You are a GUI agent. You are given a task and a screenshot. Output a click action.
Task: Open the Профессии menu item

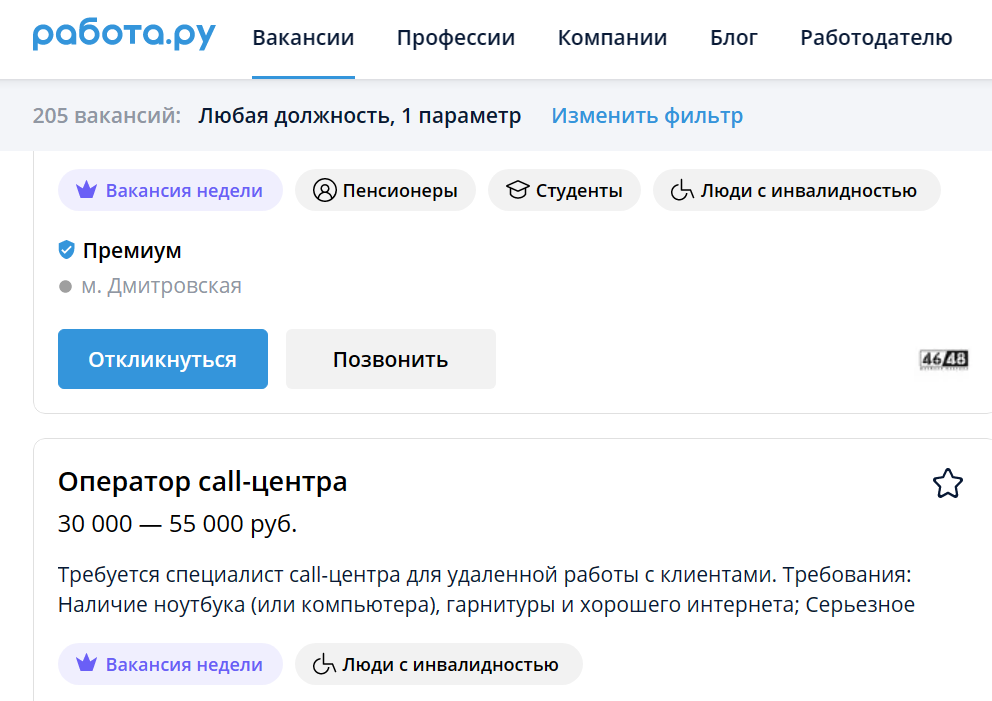coord(456,38)
